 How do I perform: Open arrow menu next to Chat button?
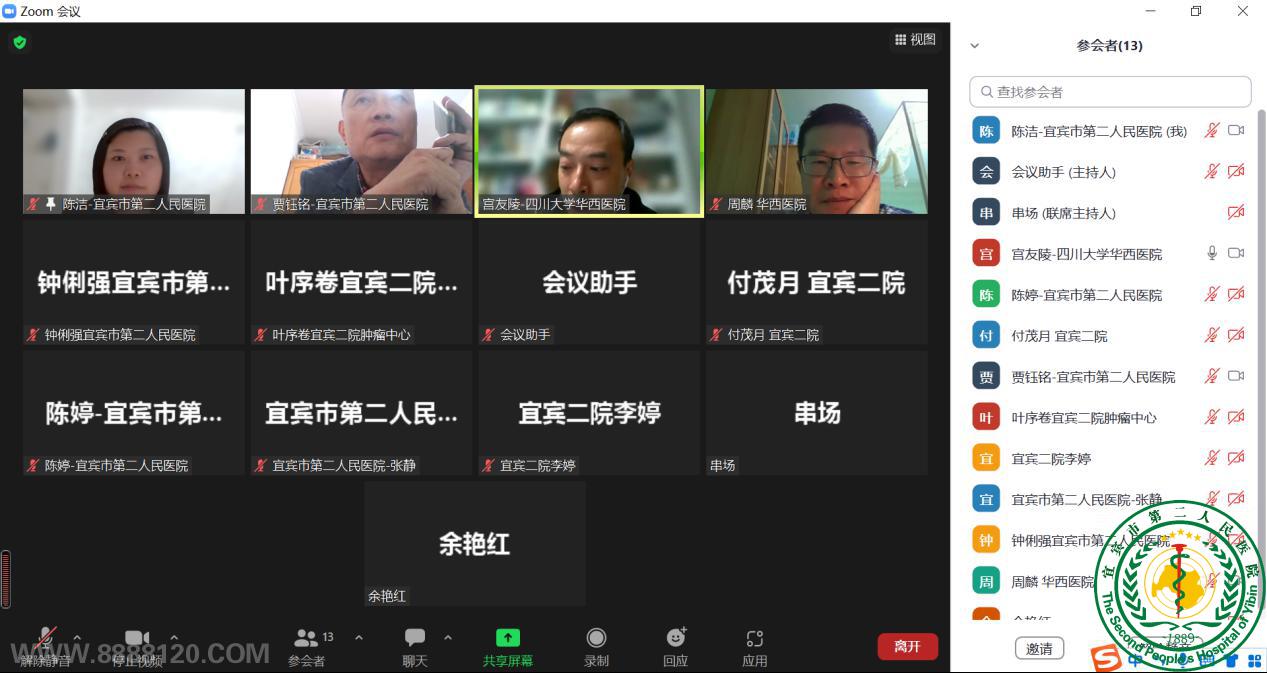coord(447,637)
